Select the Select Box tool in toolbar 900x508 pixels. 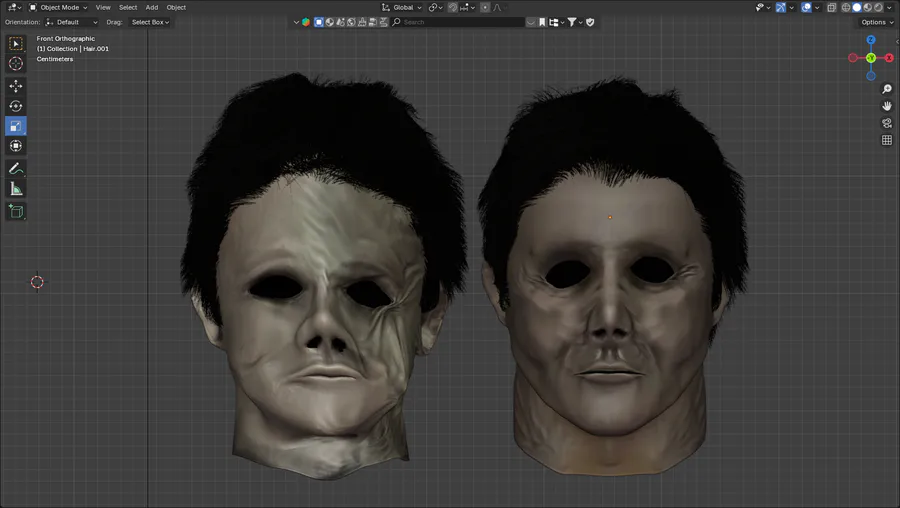(x=15, y=44)
